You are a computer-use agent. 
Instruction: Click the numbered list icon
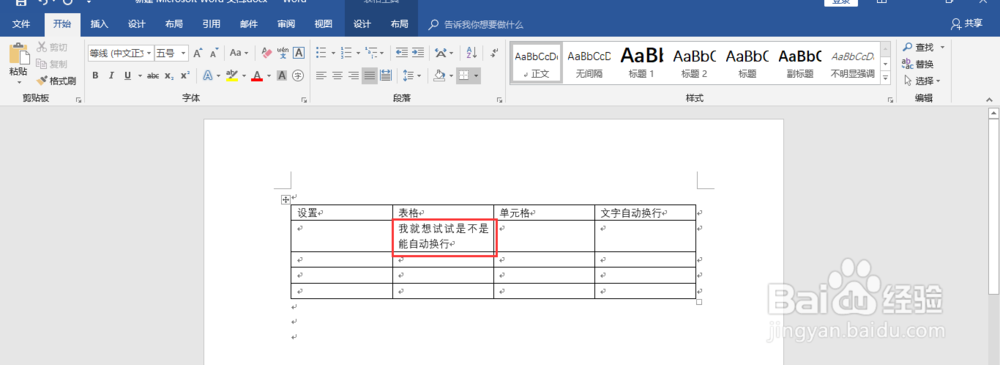click(346, 53)
